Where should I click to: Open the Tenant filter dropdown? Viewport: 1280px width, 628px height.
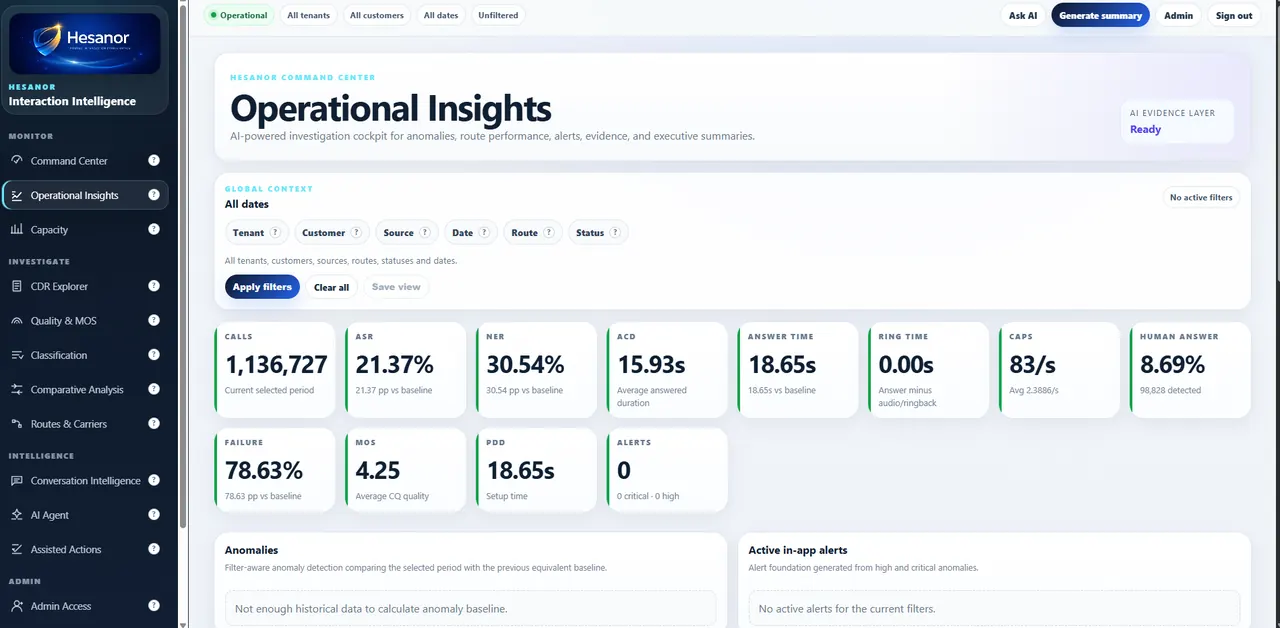click(x=257, y=233)
